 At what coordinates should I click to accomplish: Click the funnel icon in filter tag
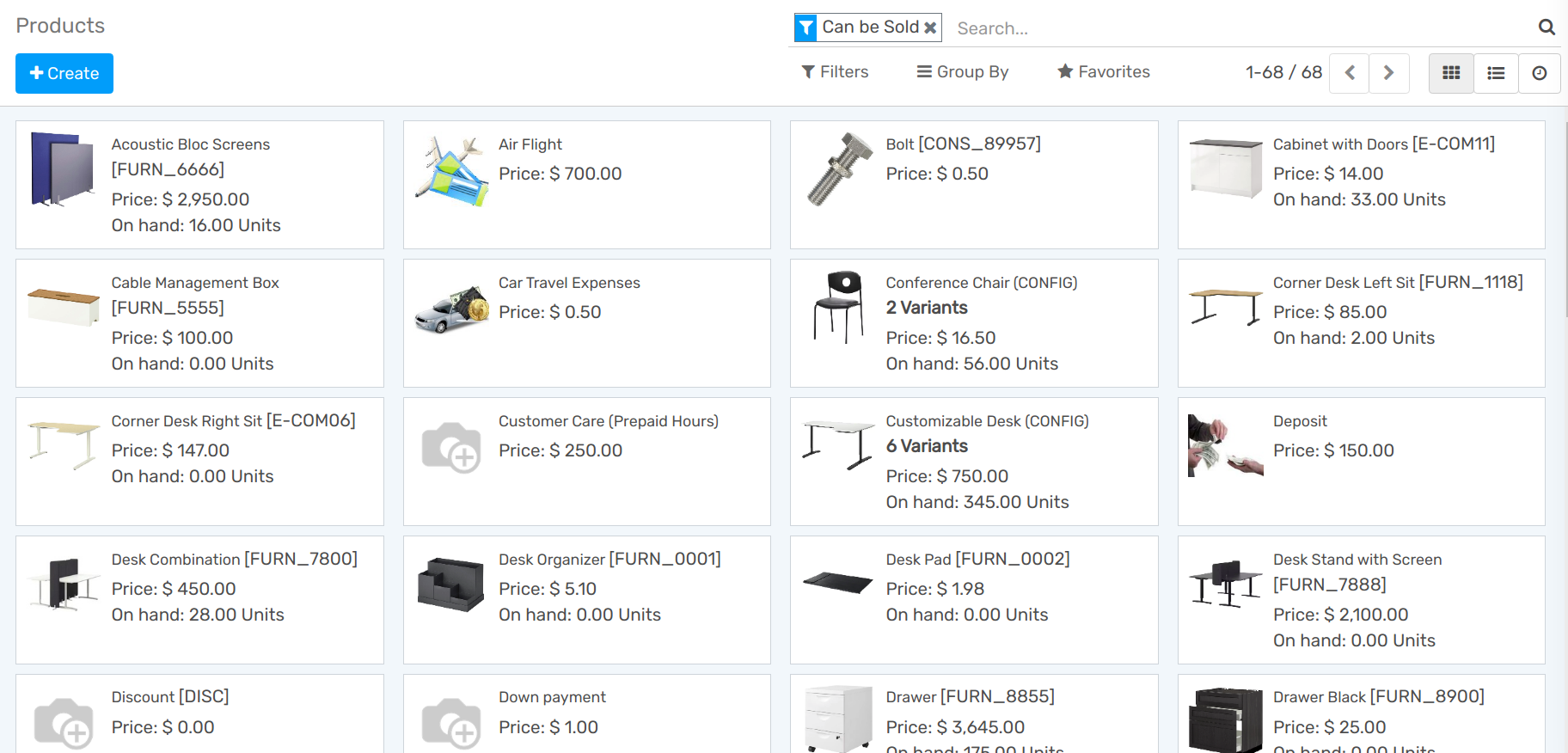pos(805,28)
